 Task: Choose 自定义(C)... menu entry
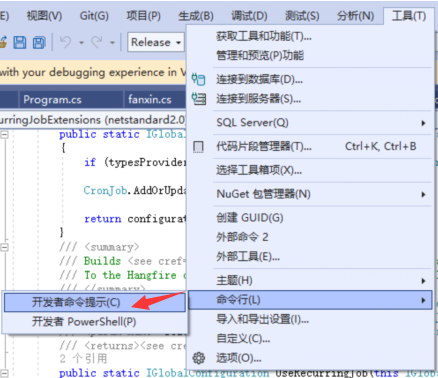[243, 339]
